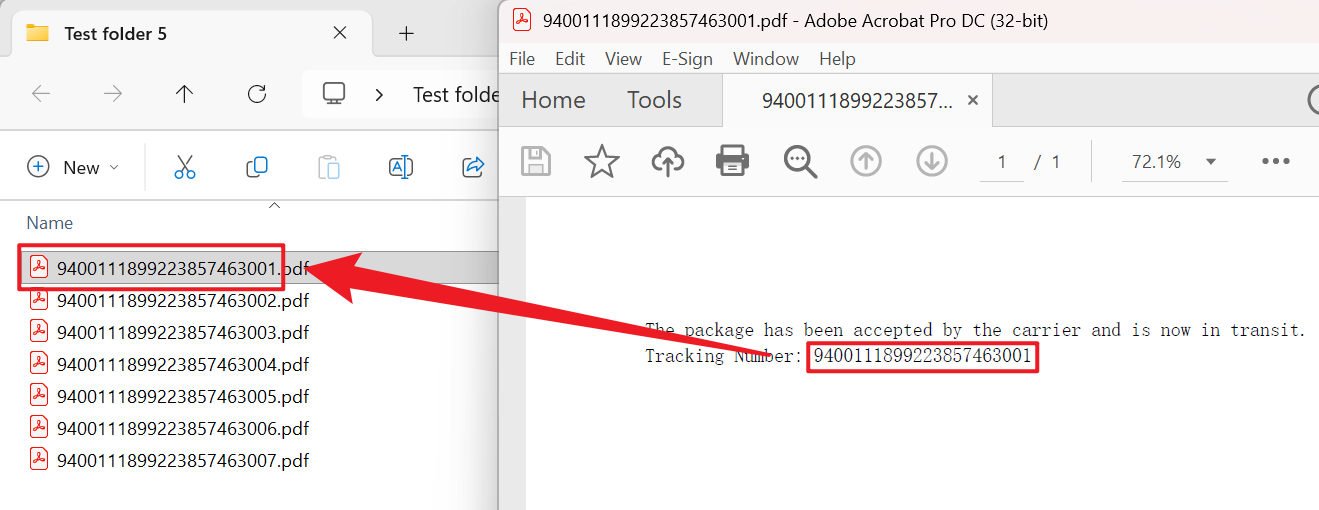Switch to the Tools tab in Acrobat
Screen dimensions: 1319x510
655,100
